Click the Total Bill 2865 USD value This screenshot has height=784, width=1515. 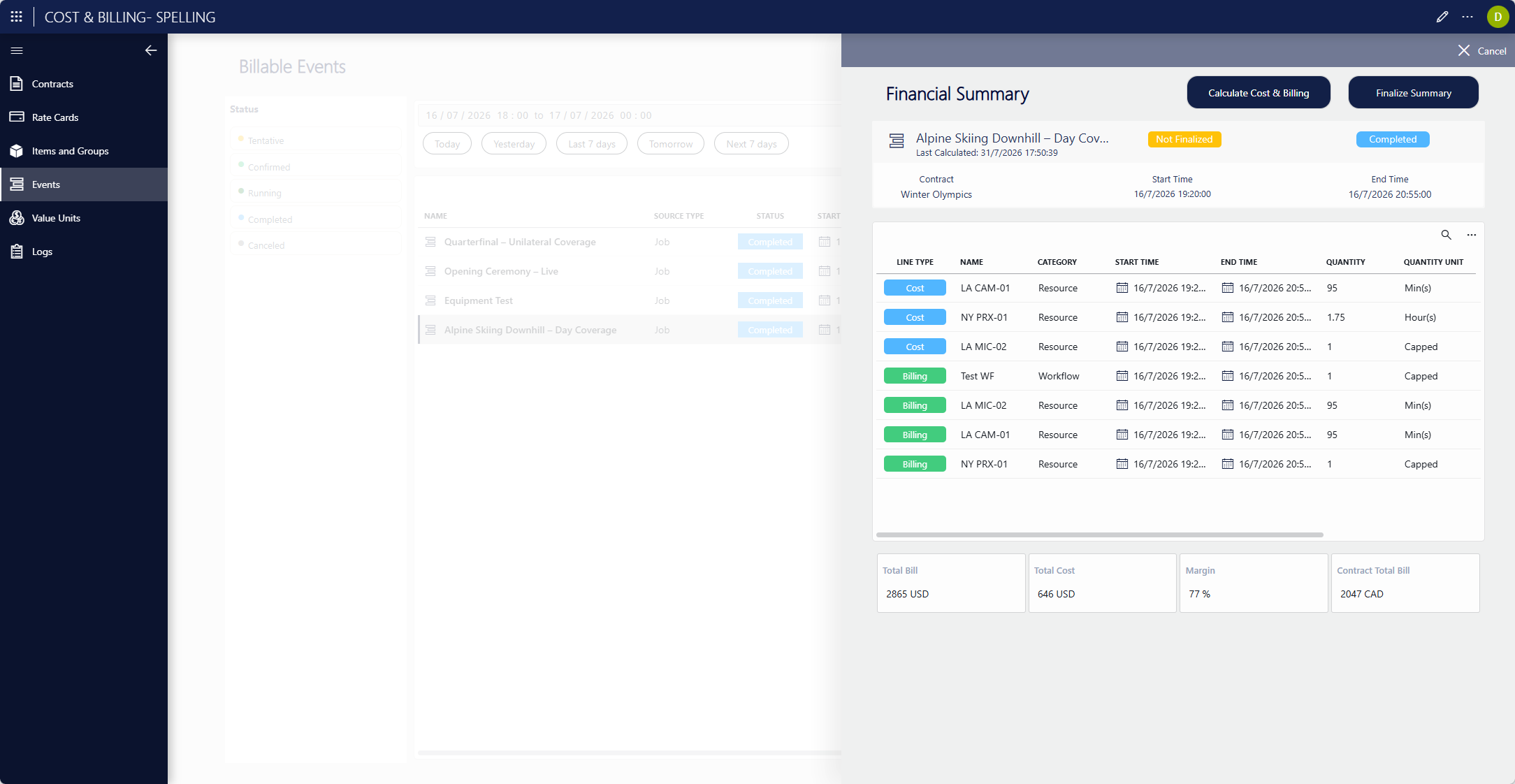click(x=907, y=594)
